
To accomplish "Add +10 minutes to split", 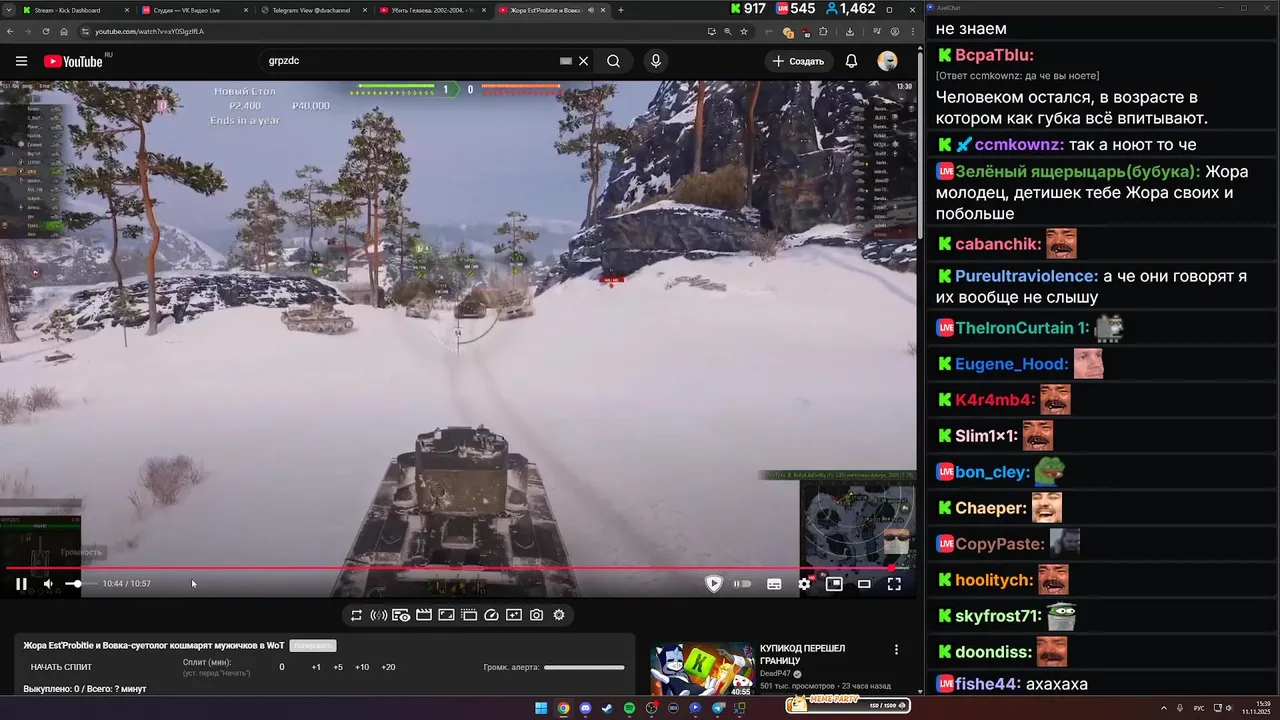I will [x=362, y=667].
